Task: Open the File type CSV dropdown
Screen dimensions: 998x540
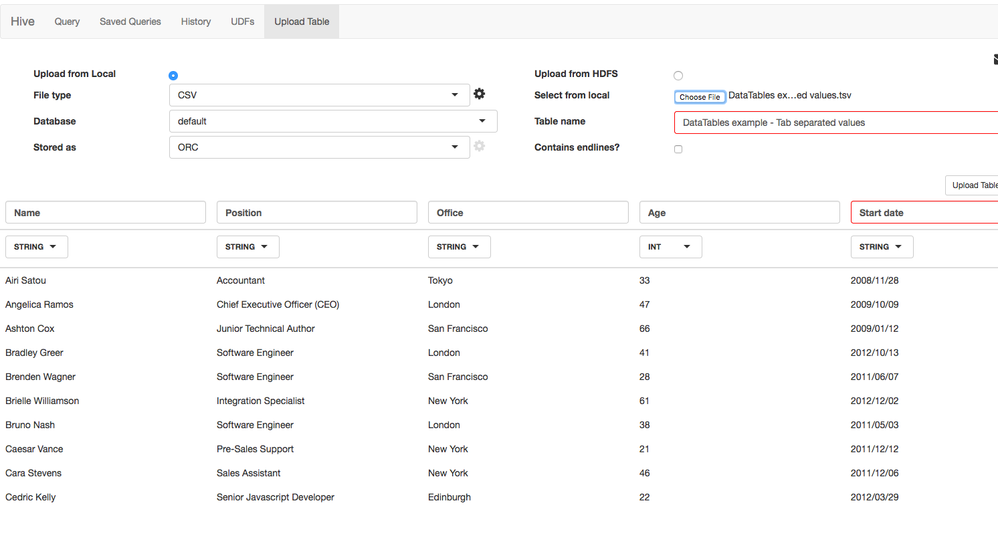Action: [319, 95]
